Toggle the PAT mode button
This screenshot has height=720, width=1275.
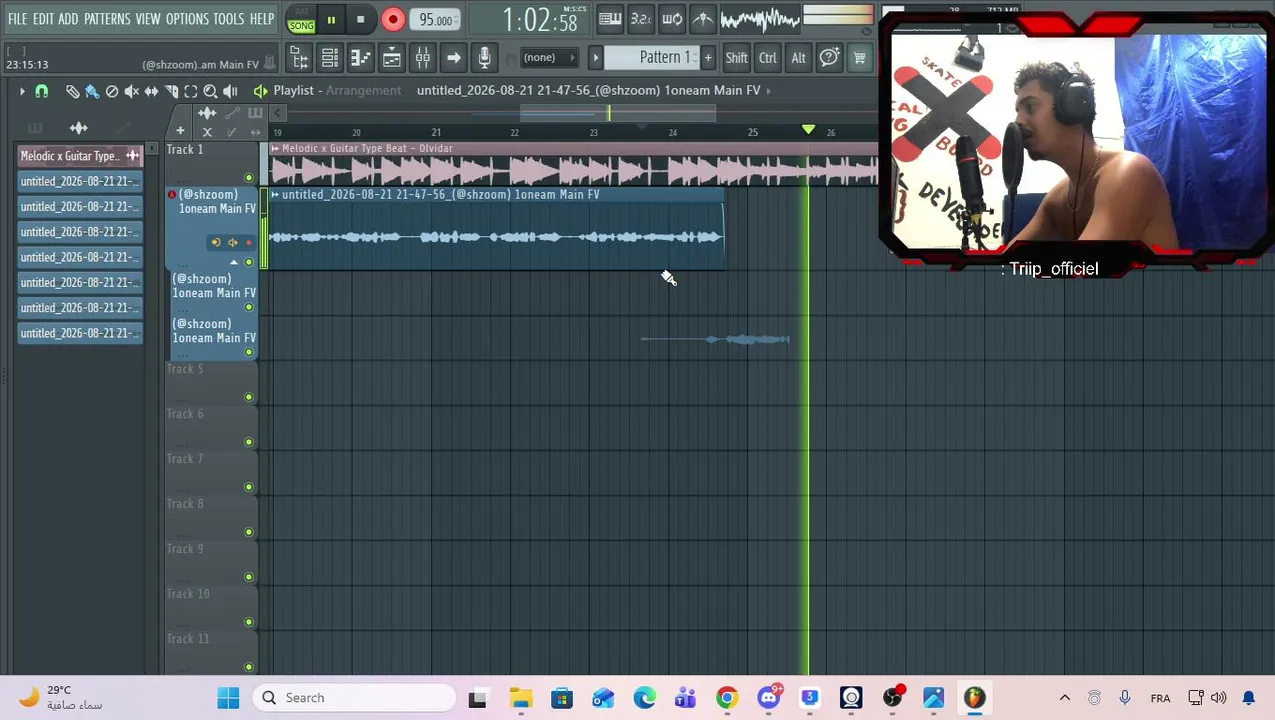pos(301,13)
